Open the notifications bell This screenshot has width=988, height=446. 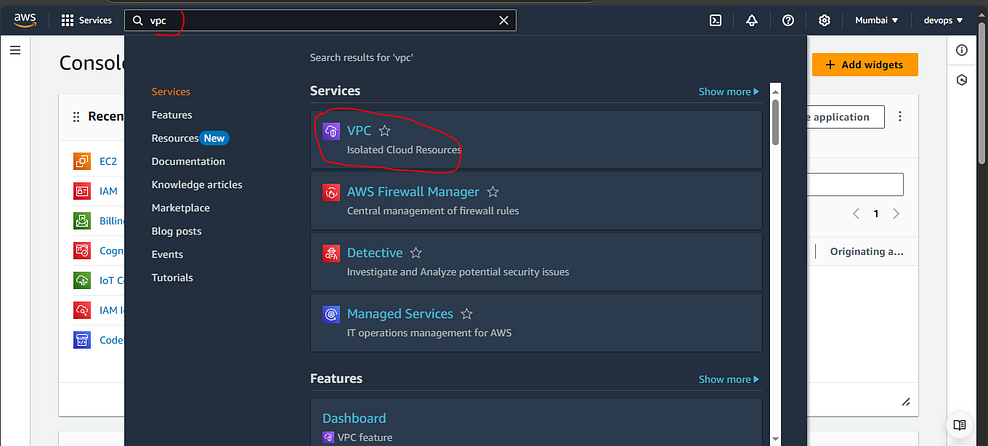coord(751,20)
